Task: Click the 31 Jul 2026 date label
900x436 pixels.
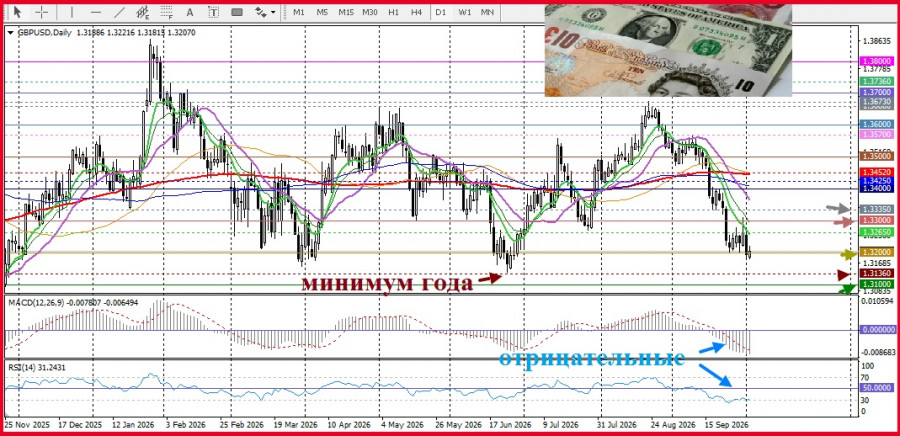Action: point(616,426)
